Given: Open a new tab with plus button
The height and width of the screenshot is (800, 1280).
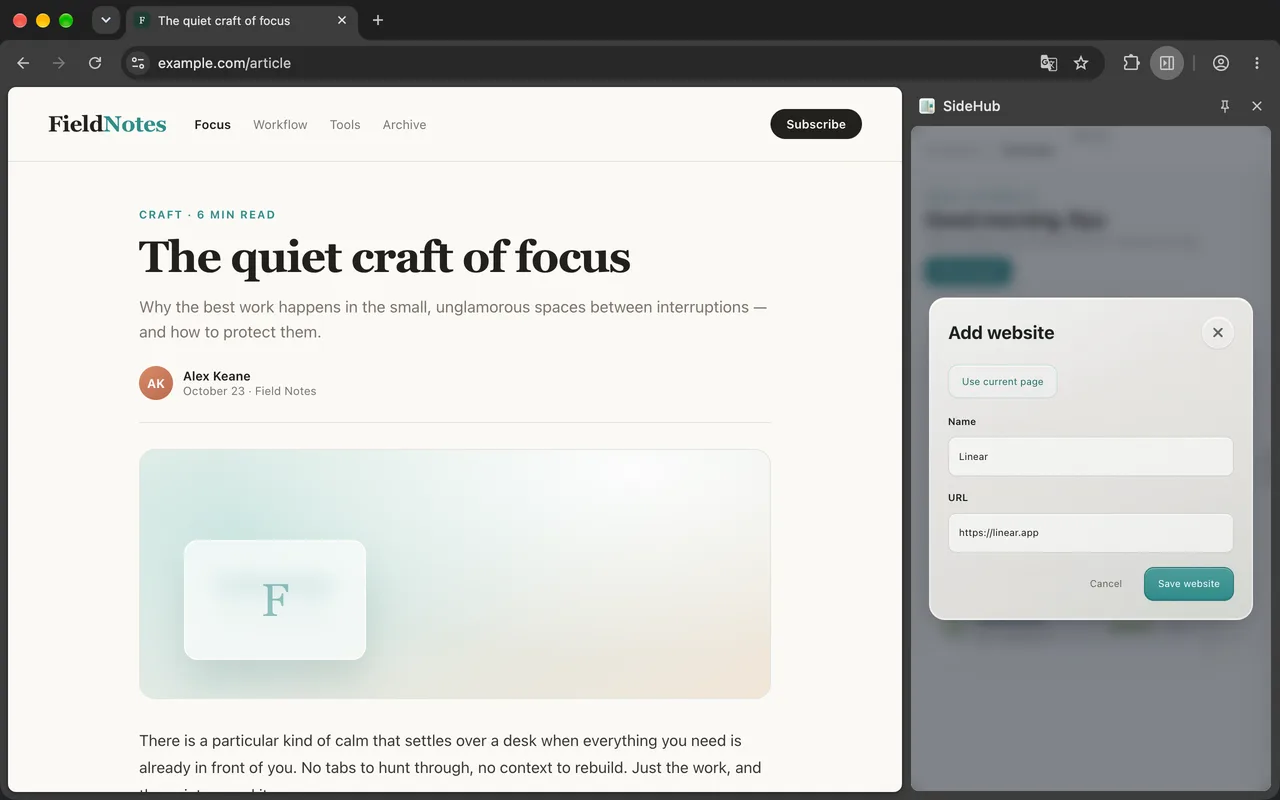Looking at the screenshot, I should tap(377, 20).
